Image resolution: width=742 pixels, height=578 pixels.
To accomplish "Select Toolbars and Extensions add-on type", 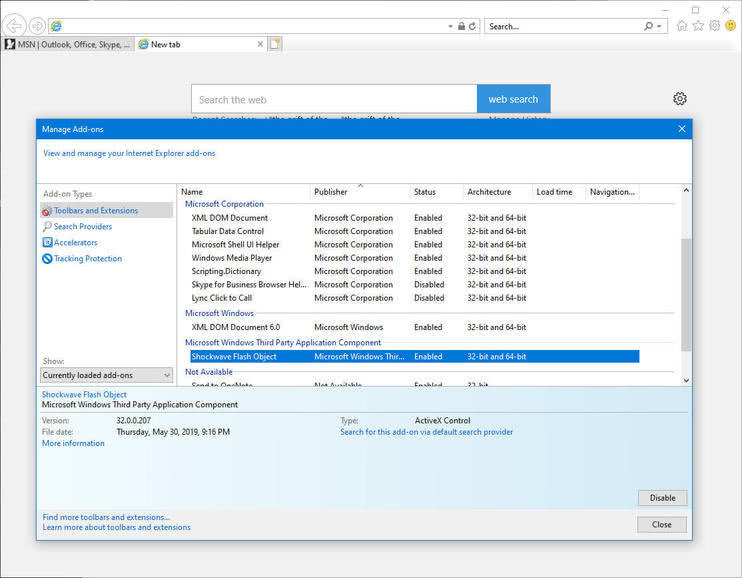I will pos(96,211).
